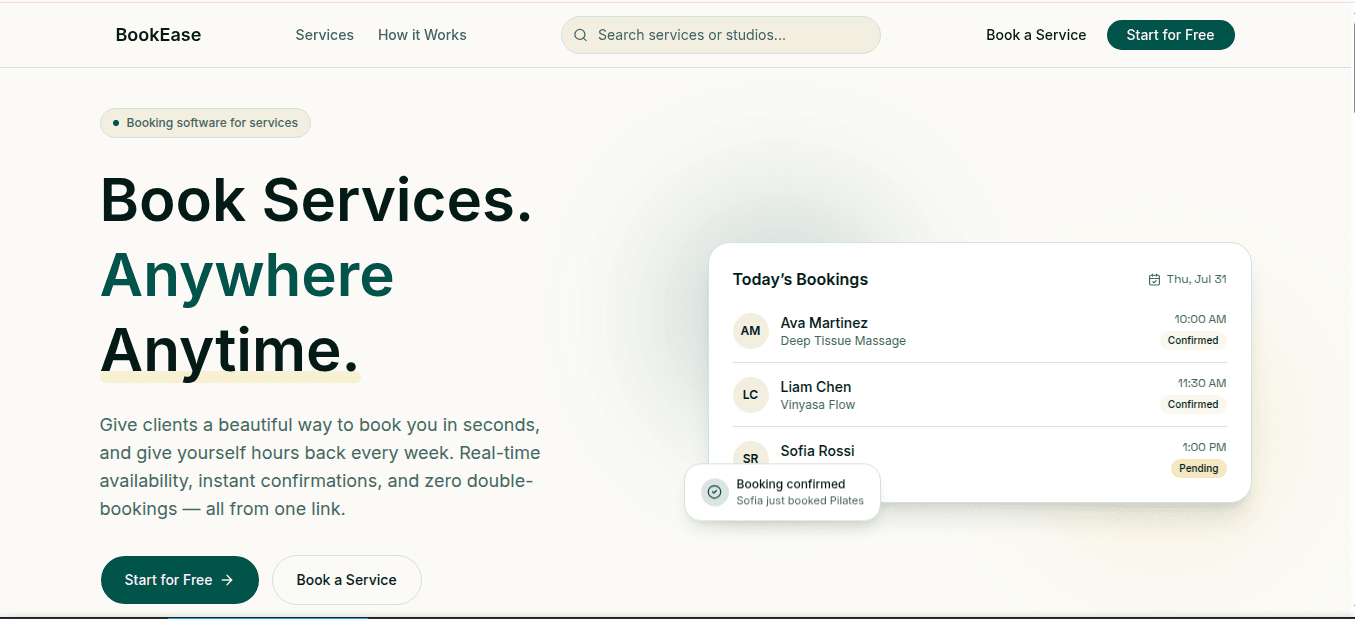
Task: Click the LC avatar for Liam Chen
Action: click(750, 395)
